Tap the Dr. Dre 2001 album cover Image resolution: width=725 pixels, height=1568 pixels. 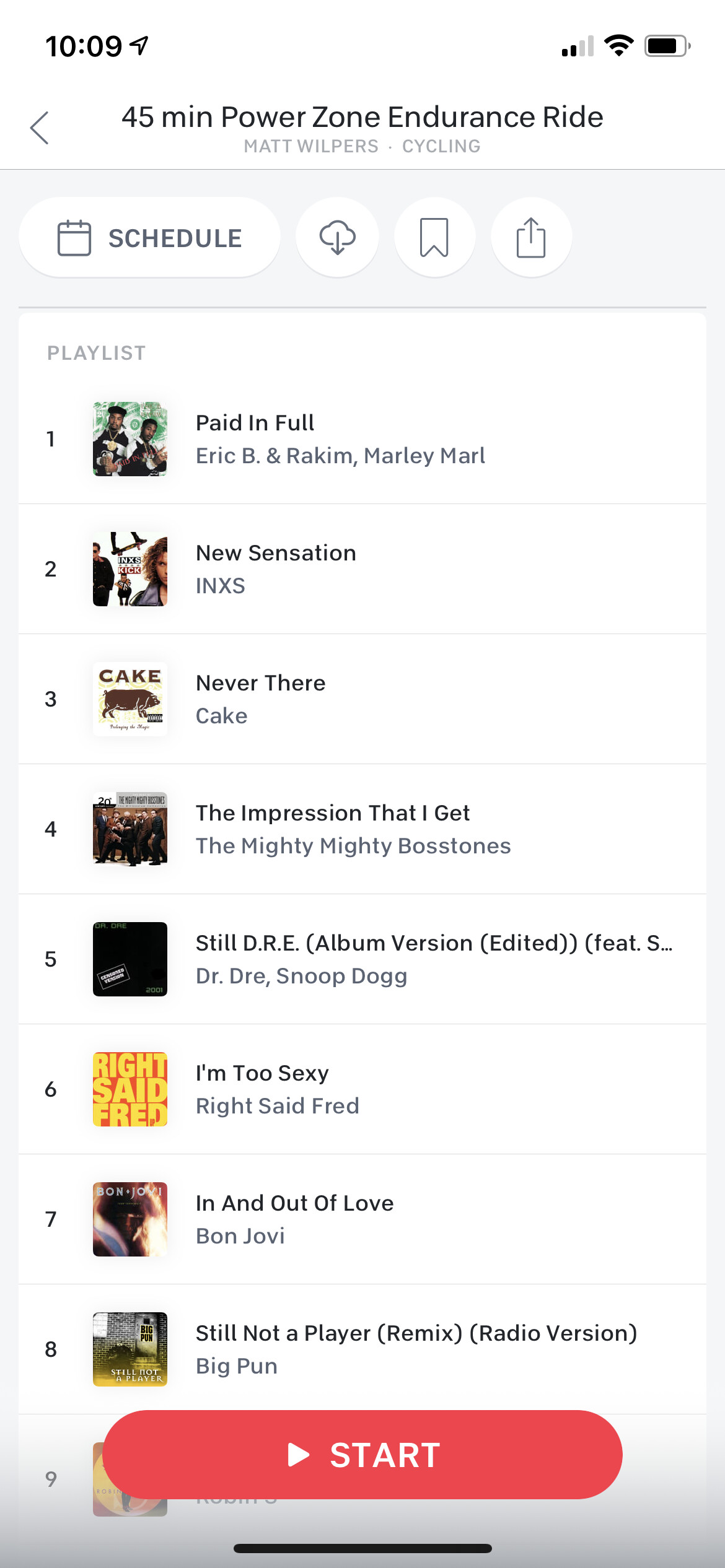pyautogui.click(x=130, y=959)
